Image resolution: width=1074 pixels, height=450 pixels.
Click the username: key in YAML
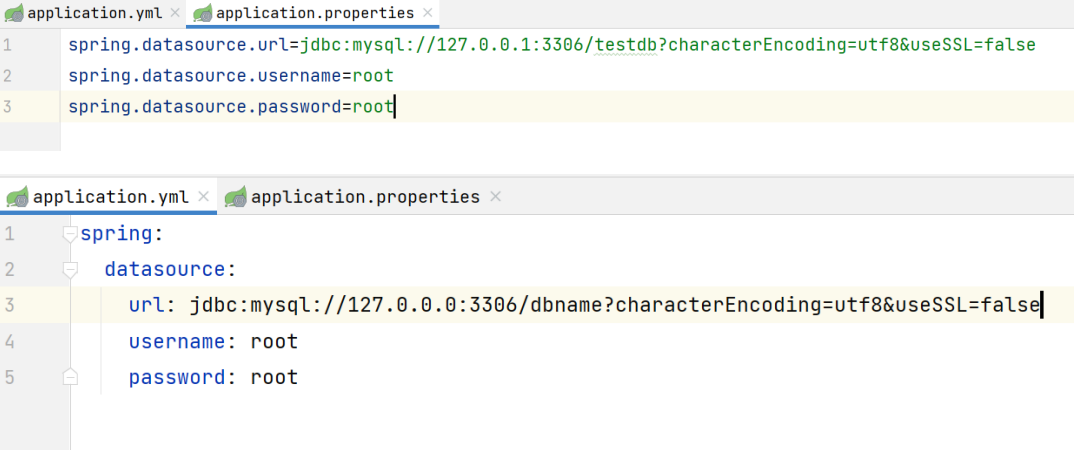click(x=184, y=341)
